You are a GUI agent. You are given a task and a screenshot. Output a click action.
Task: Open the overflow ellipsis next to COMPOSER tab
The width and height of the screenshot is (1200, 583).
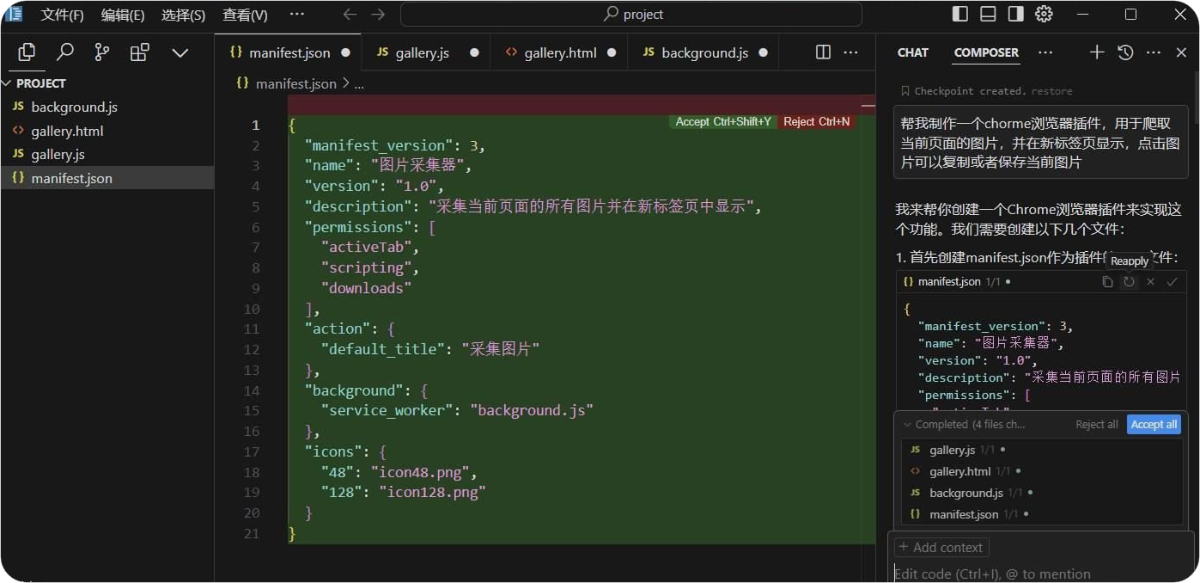[x=1045, y=52]
